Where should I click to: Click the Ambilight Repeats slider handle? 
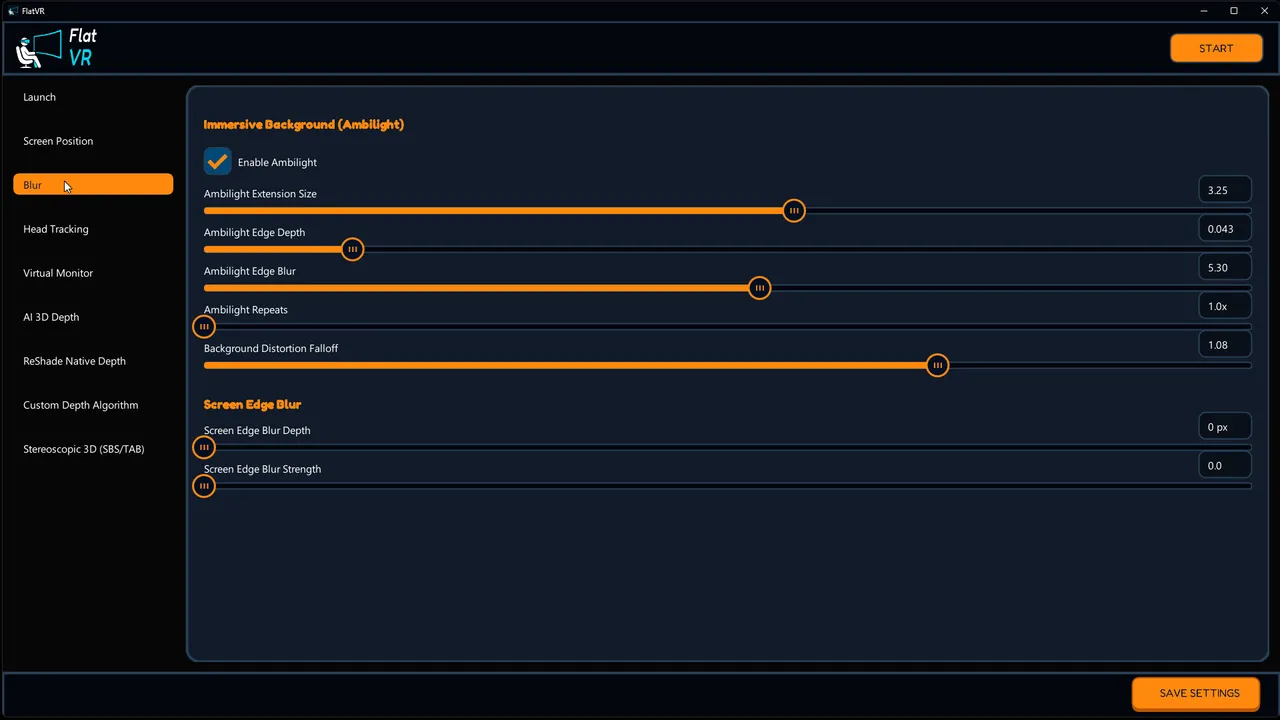[x=204, y=327]
